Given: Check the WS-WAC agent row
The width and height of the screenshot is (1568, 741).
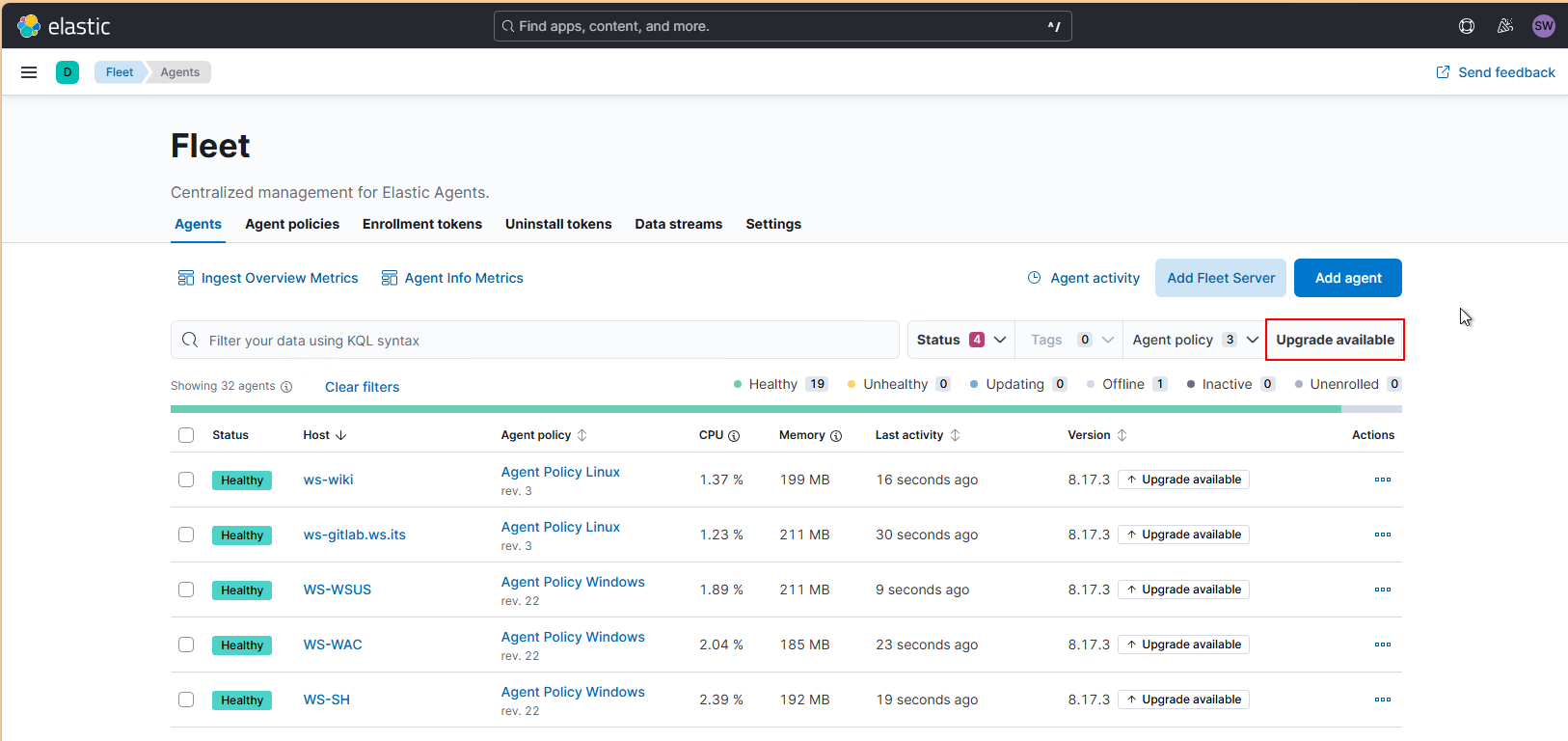Looking at the screenshot, I should pyautogui.click(x=186, y=645).
